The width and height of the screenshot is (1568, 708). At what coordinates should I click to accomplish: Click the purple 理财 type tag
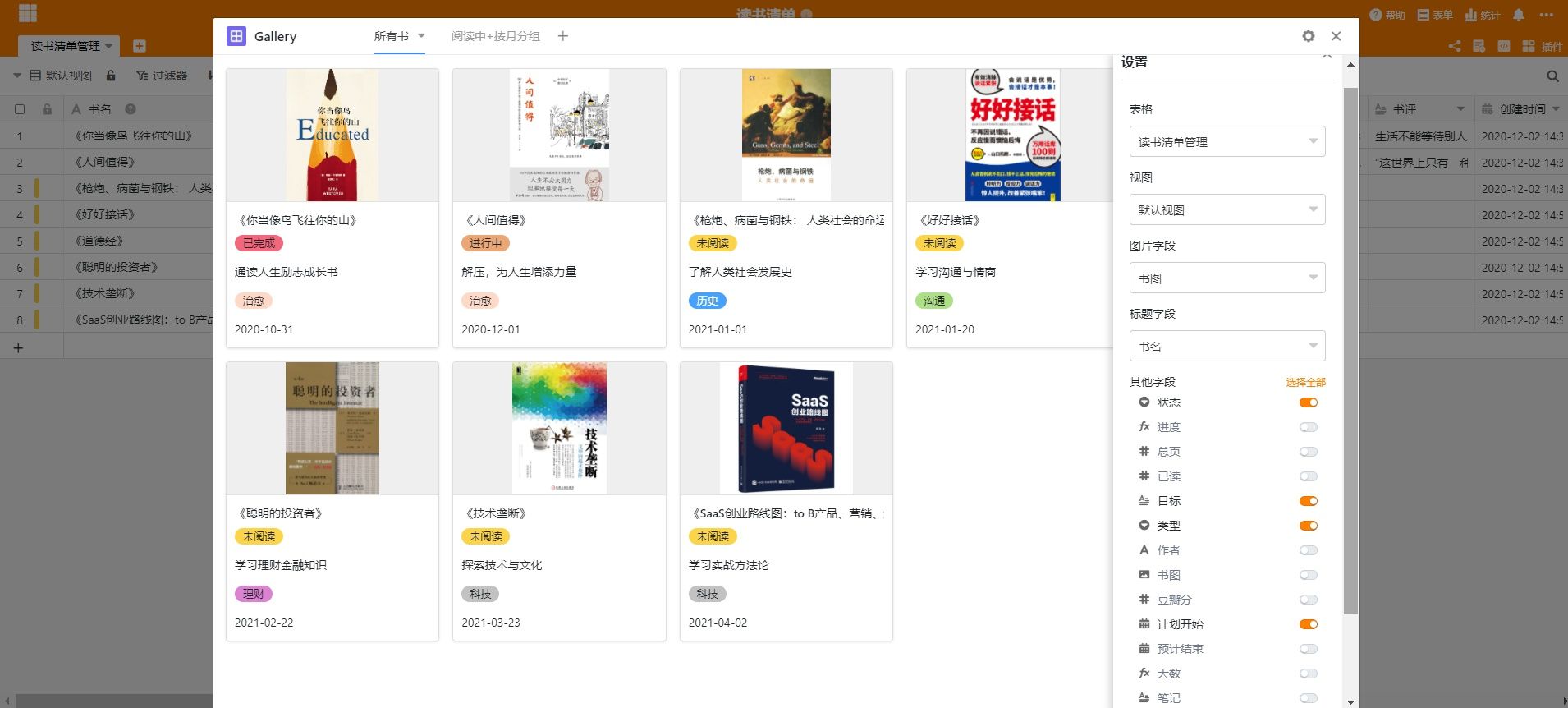[254, 594]
